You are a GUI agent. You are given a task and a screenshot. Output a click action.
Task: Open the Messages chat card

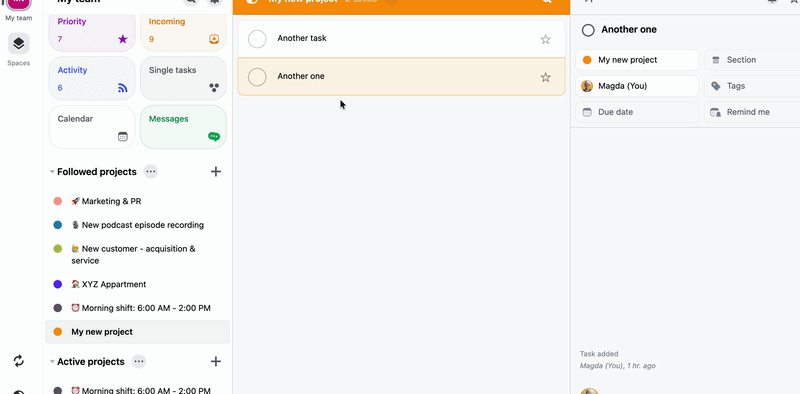[183, 127]
